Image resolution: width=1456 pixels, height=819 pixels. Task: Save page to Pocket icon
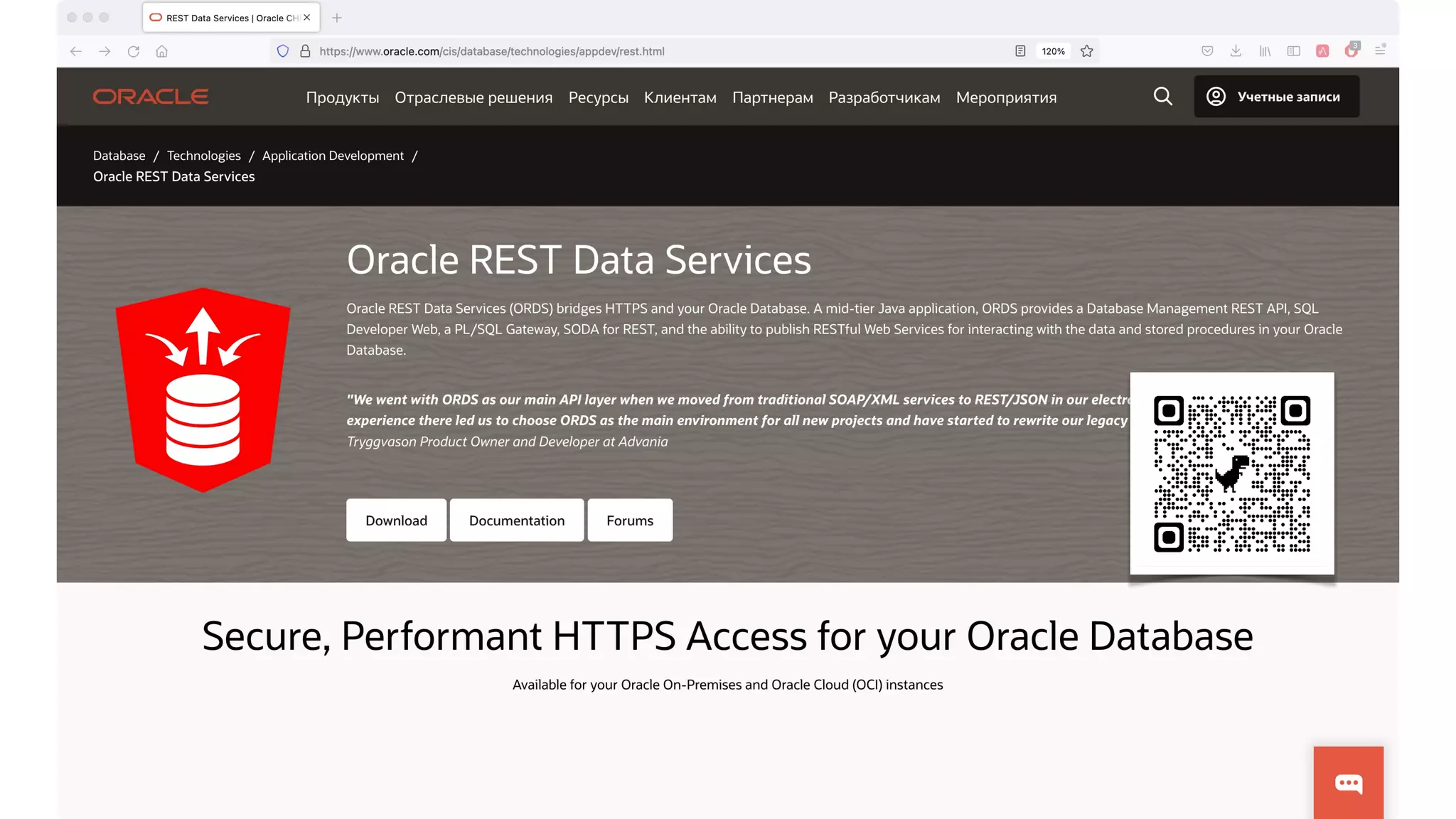pyautogui.click(x=1207, y=51)
